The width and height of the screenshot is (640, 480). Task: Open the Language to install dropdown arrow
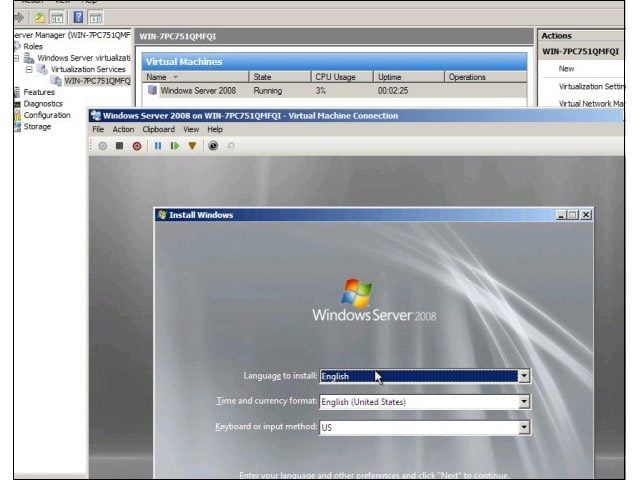(x=524, y=376)
